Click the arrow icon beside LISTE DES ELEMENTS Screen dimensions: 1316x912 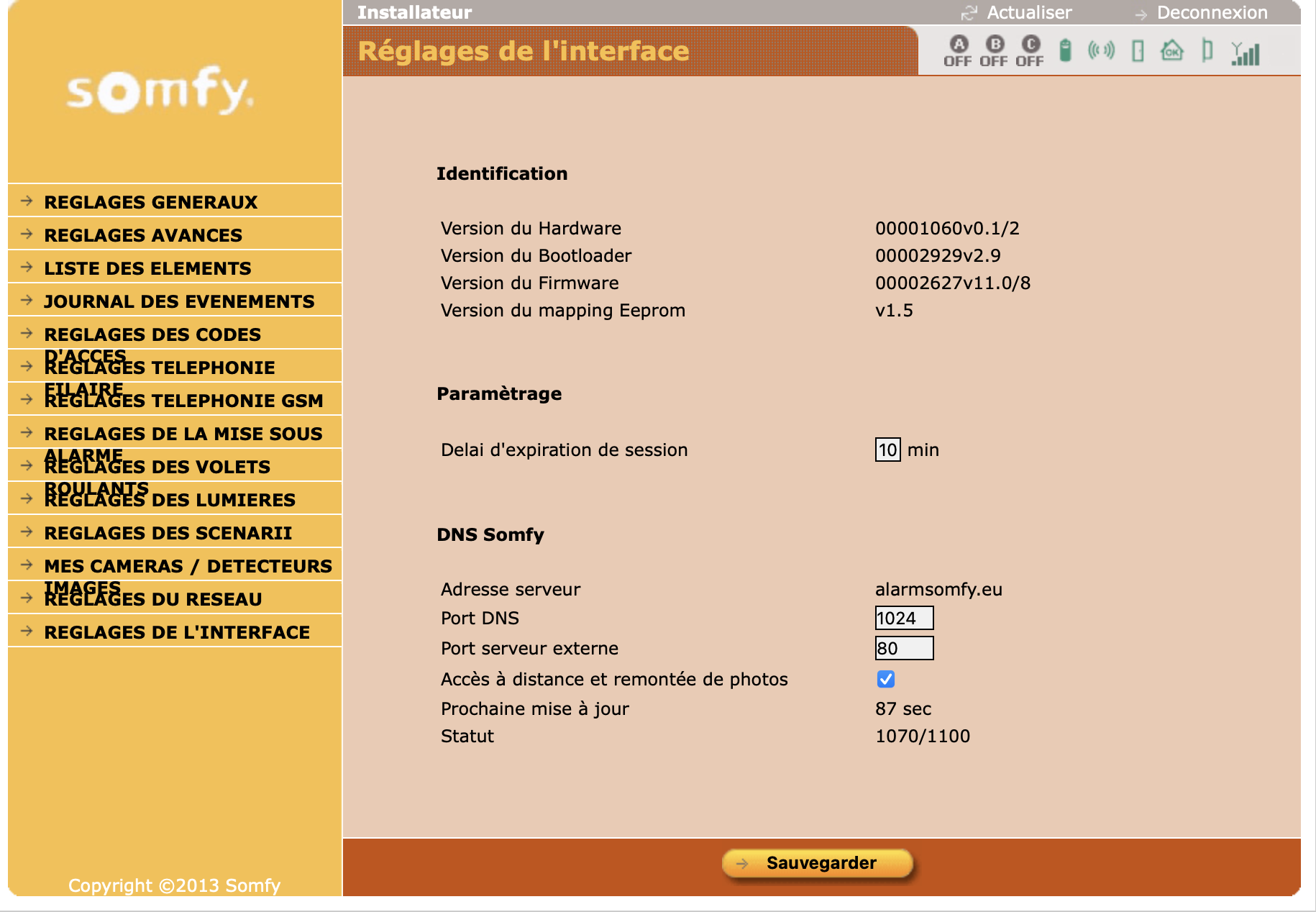click(x=27, y=267)
